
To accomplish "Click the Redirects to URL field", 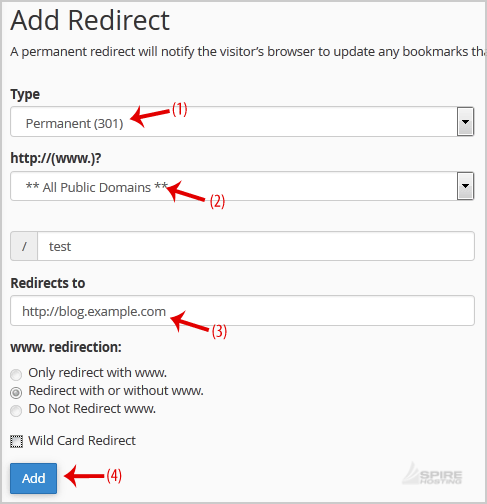I will [x=242, y=311].
